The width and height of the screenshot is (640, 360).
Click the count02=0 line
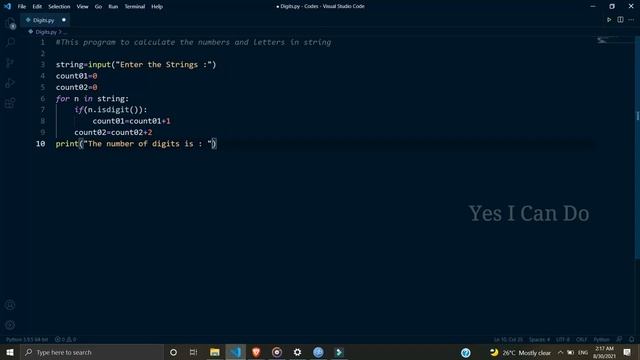(x=76, y=87)
